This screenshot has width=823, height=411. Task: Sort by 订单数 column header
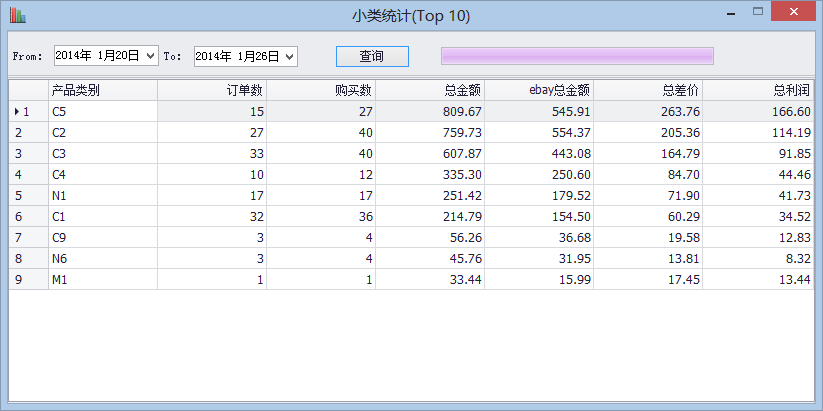point(212,90)
